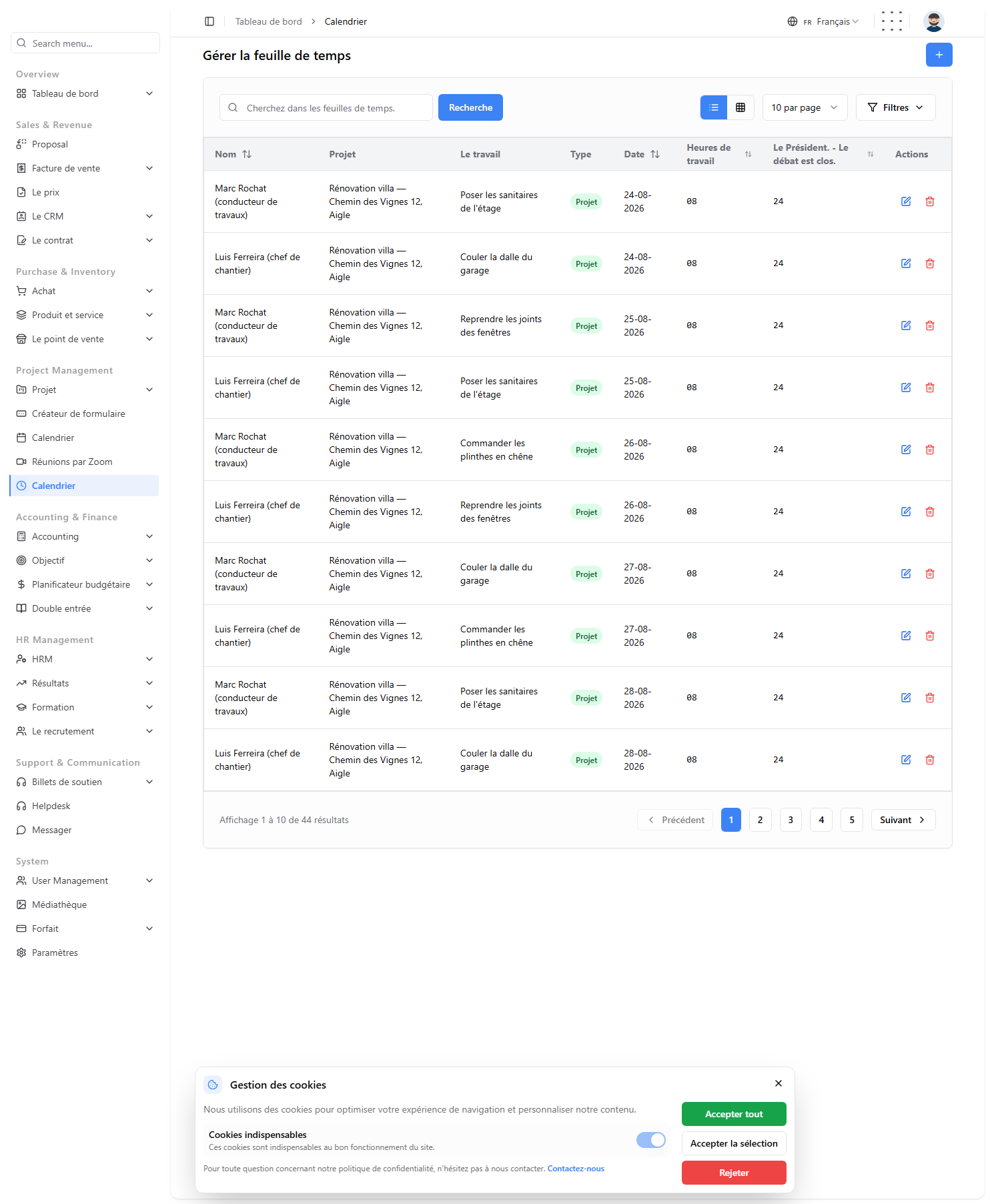This screenshot has height=1204, width=990.
Task: Follow the Contactez-nous link
Action: (x=576, y=1169)
